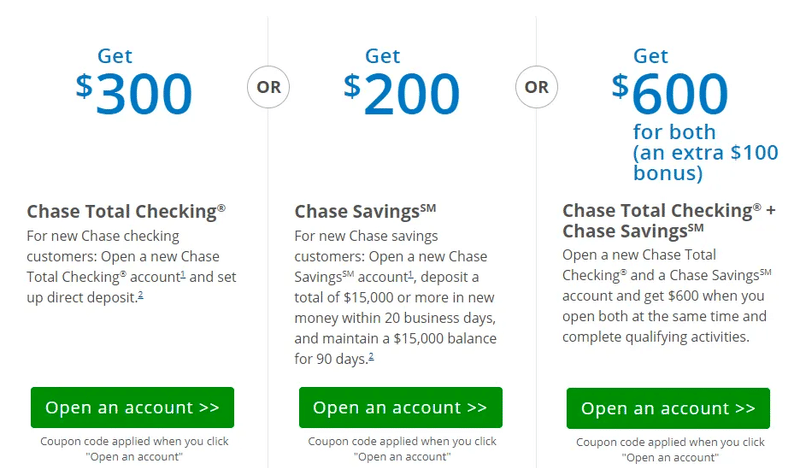
Task: Click Open an account under Chase Savings offer
Action: coord(401,407)
